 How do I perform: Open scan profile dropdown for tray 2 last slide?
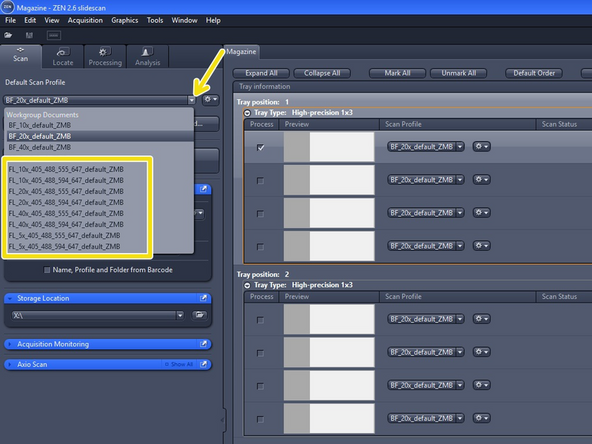[x=460, y=418]
